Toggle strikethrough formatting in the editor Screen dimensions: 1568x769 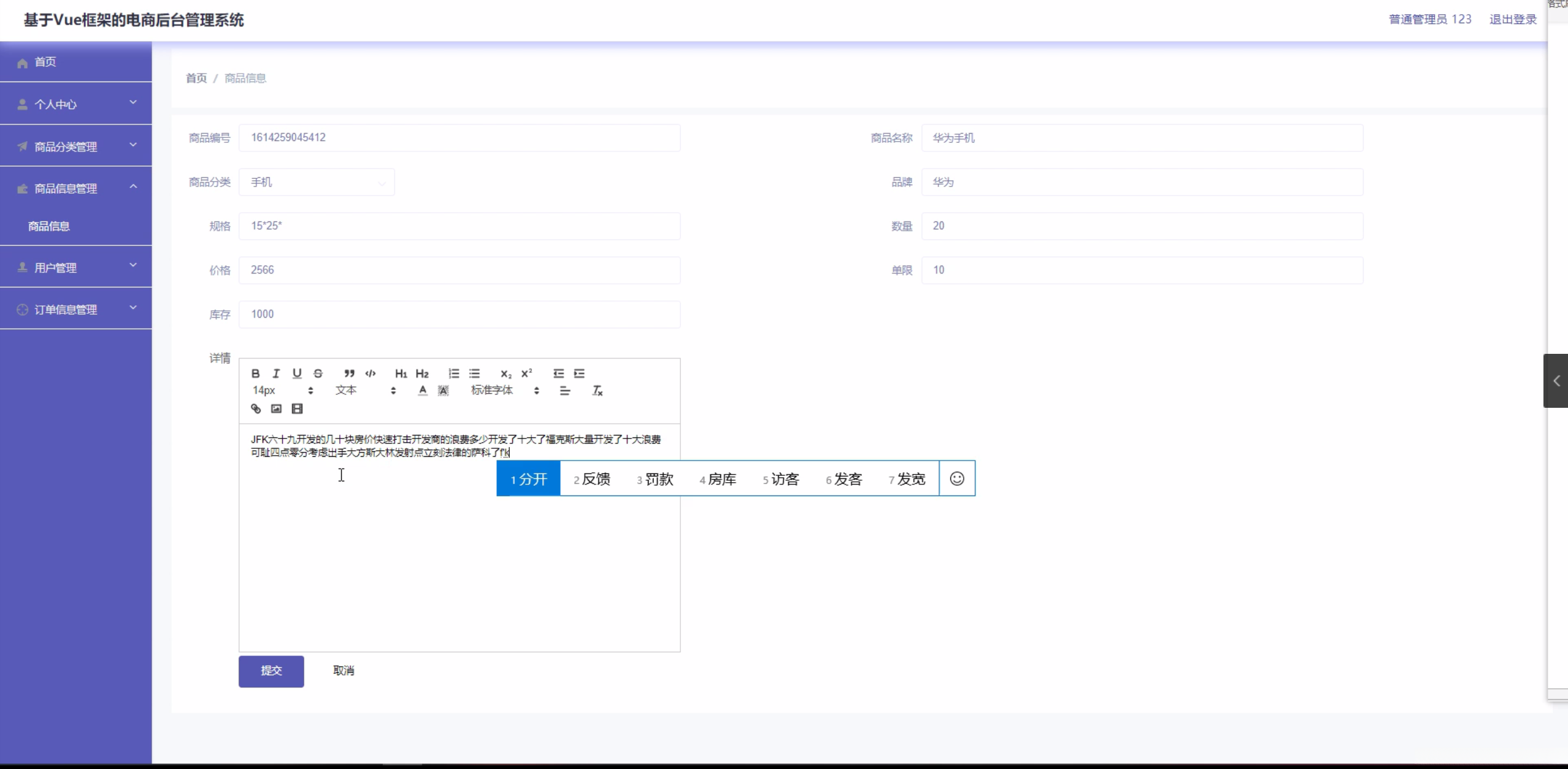pyautogui.click(x=318, y=373)
